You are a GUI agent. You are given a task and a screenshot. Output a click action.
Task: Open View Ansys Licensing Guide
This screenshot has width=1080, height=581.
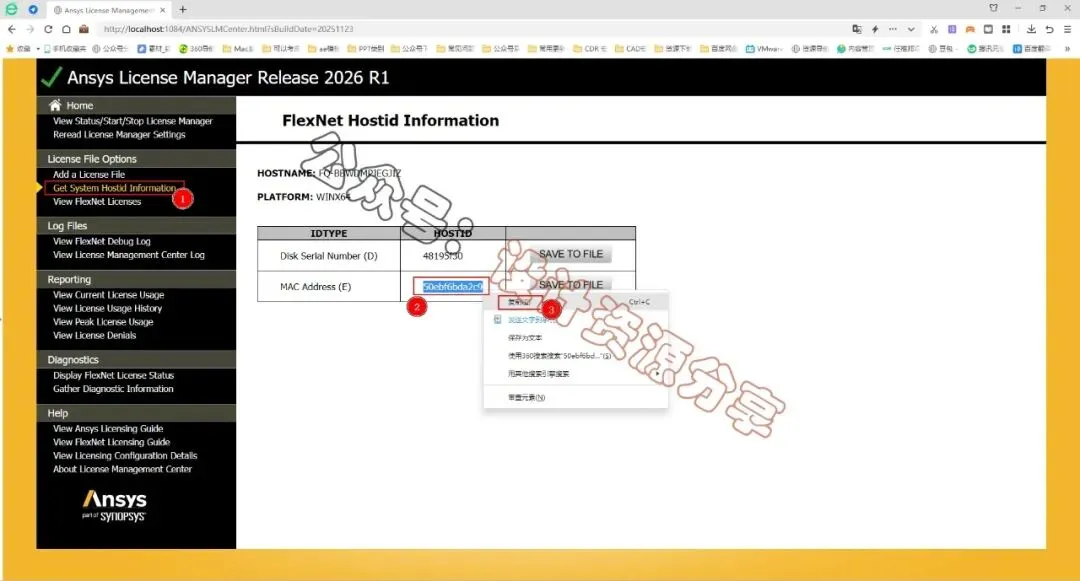[108, 429]
